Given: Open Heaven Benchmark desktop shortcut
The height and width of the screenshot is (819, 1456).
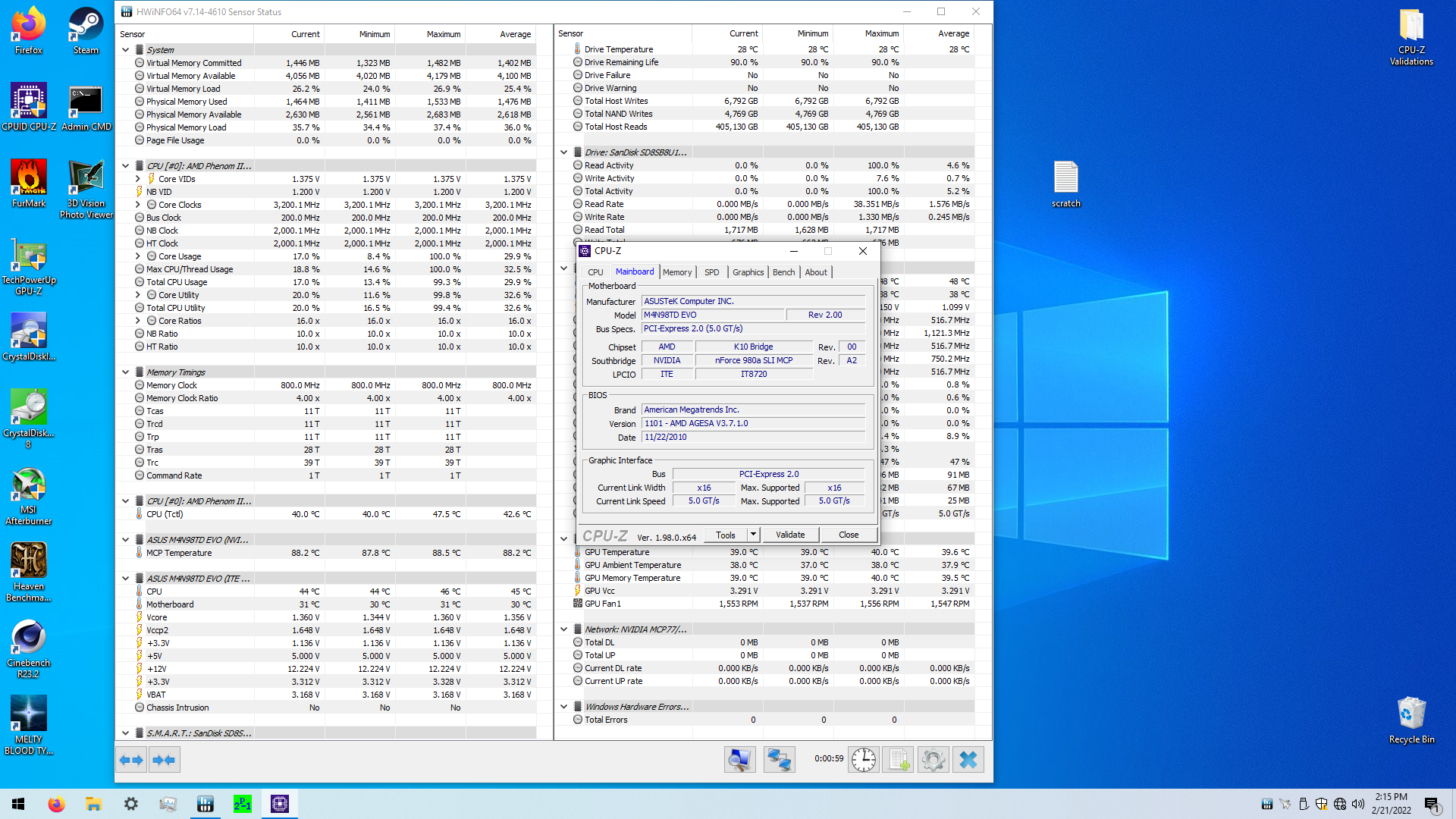Looking at the screenshot, I should point(29,572).
